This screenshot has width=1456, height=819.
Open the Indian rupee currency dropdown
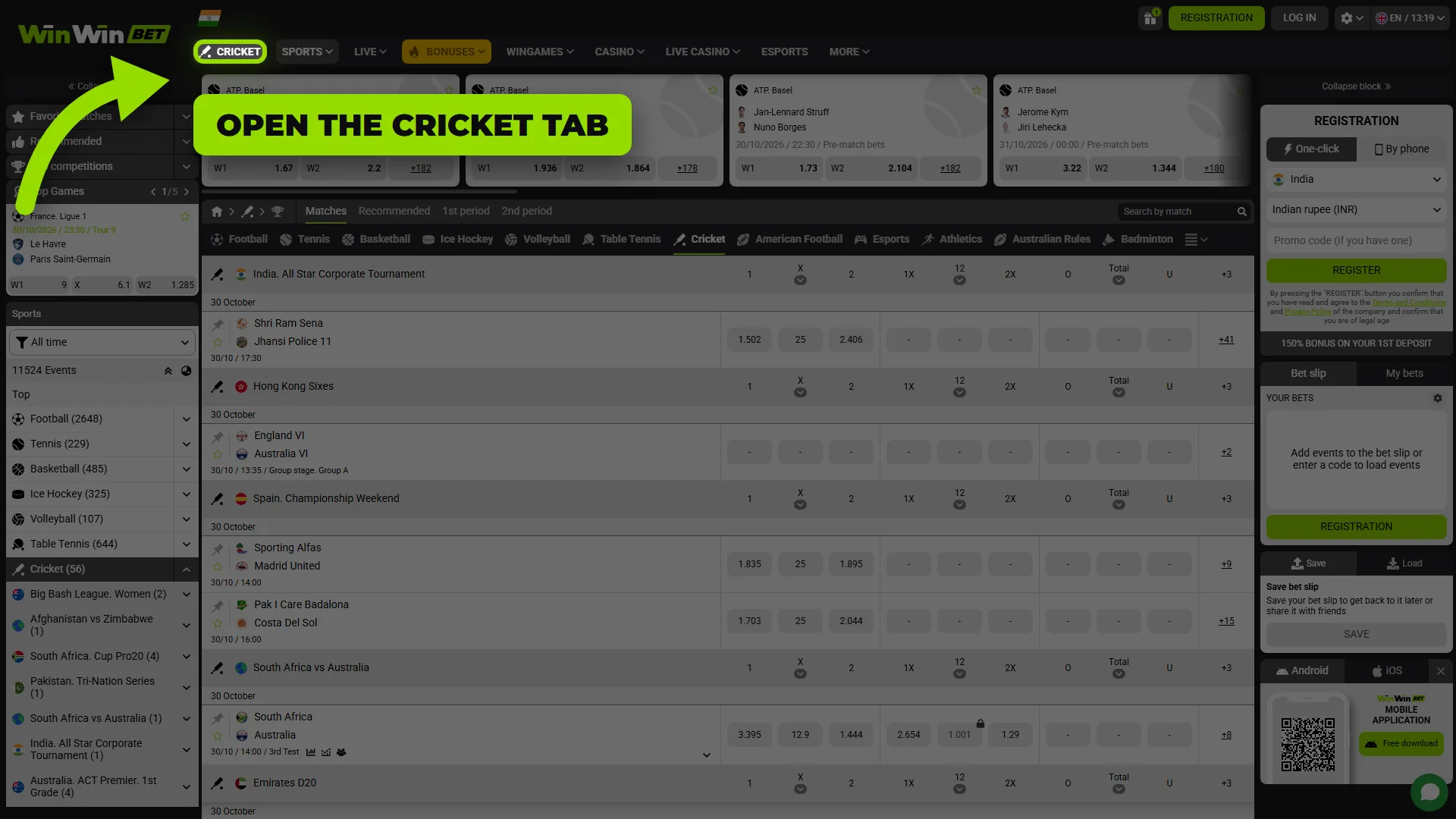pyautogui.click(x=1356, y=210)
